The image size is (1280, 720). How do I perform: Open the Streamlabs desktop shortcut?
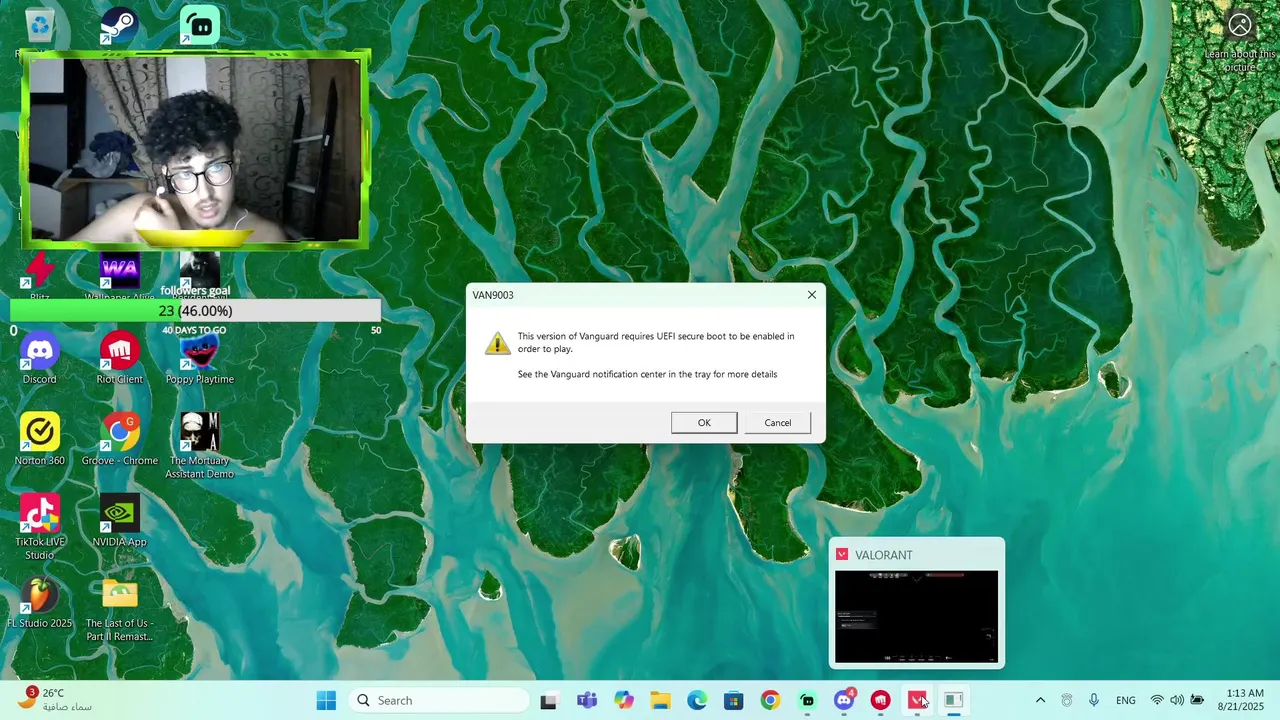tap(200, 26)
